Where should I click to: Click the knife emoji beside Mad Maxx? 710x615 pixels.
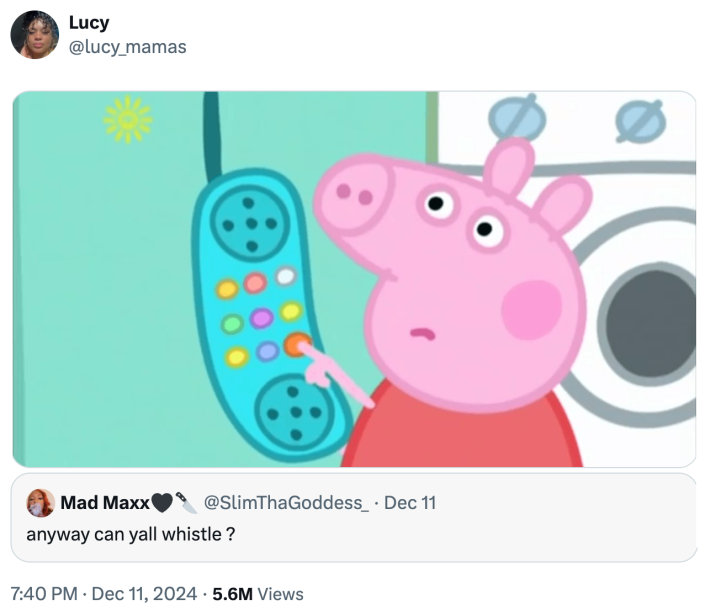pos(185,502)
